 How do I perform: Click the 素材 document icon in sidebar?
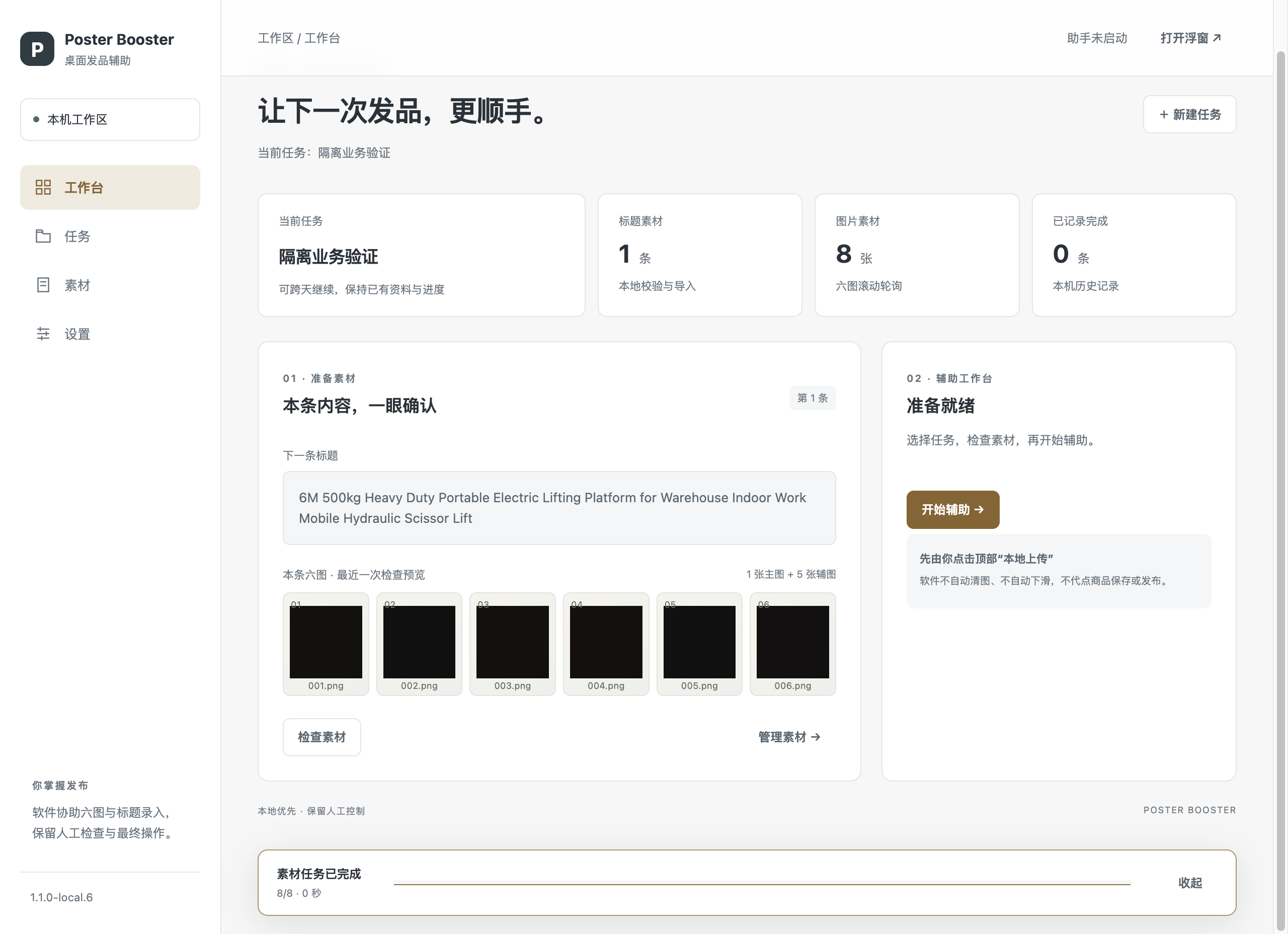pos(43,285)
